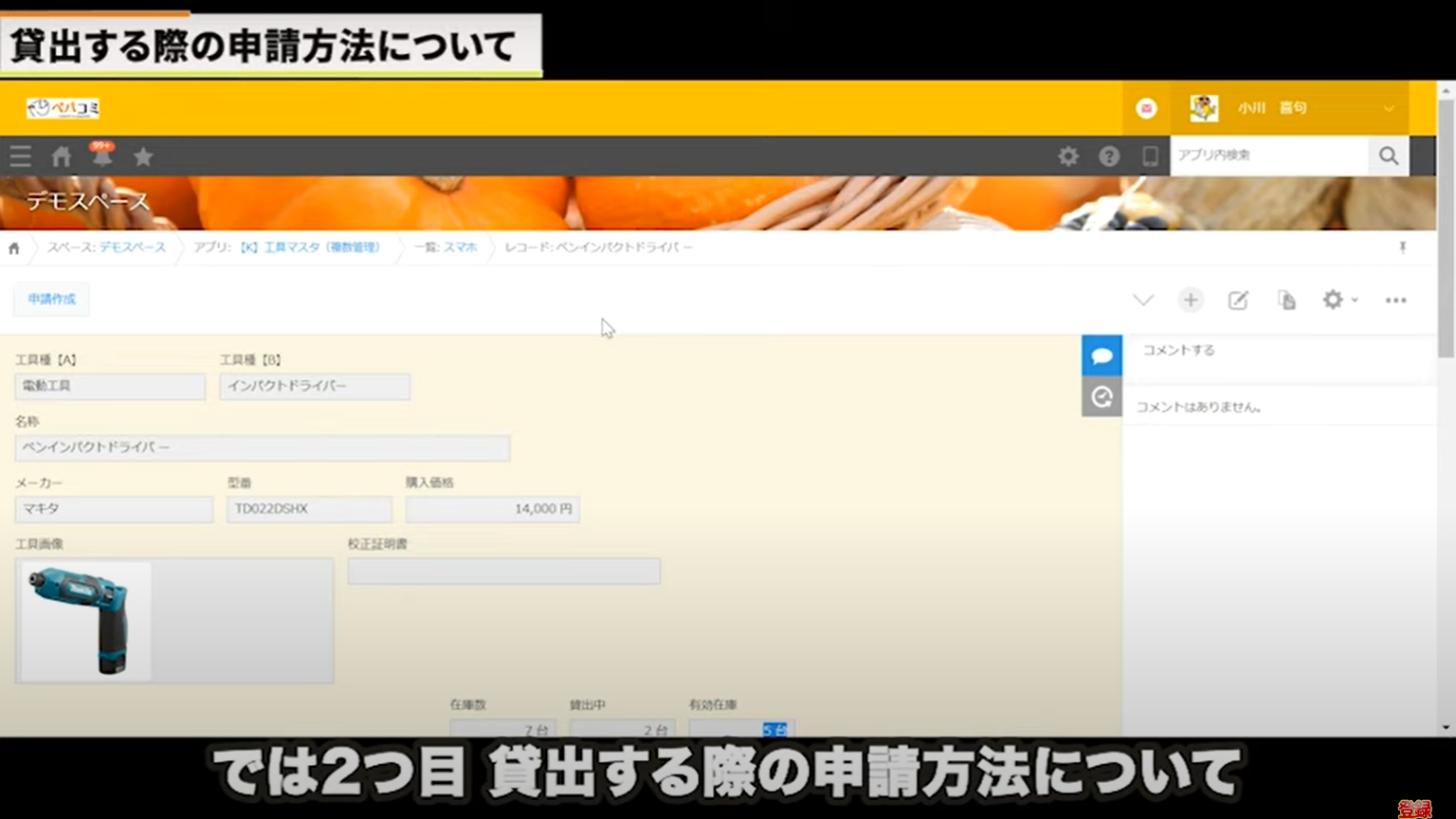Screen dimensions: 1456x819
Task: Click the envelope notification icon
Action: (x=1147, y=108)
